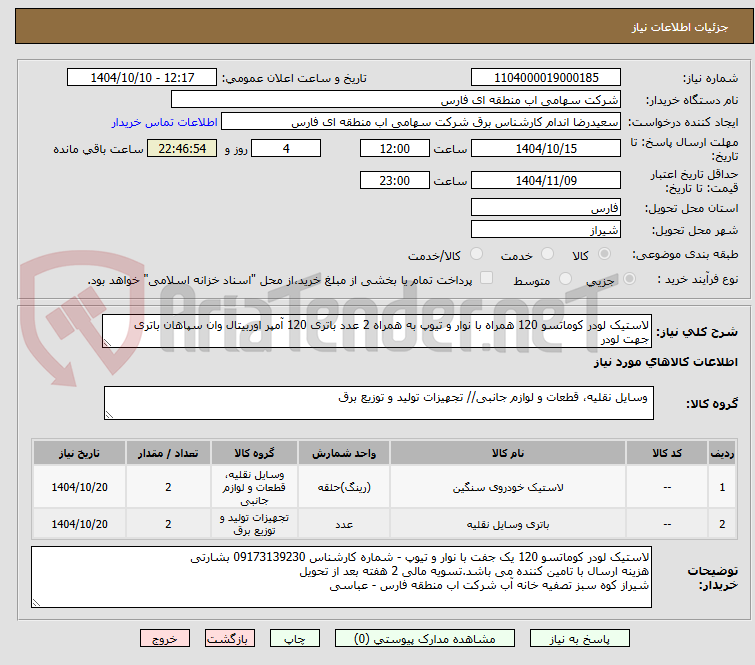The width and height of the screenshot is (755, 665).
Task: Click the کد کالا column header
Action: pyautogui.click(x=667, y=453)
